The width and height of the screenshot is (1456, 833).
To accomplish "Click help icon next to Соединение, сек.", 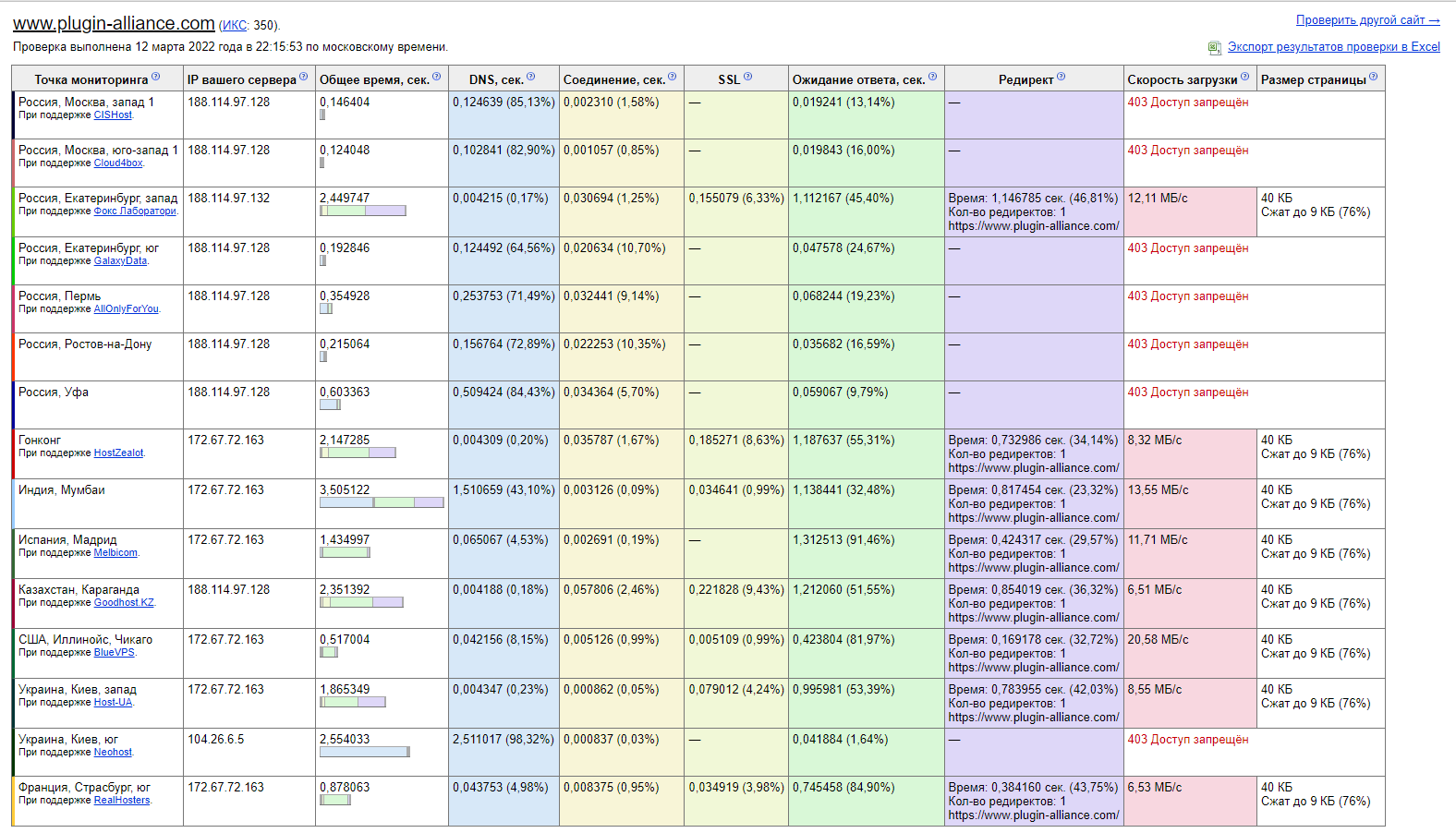I will click(672, 77).
